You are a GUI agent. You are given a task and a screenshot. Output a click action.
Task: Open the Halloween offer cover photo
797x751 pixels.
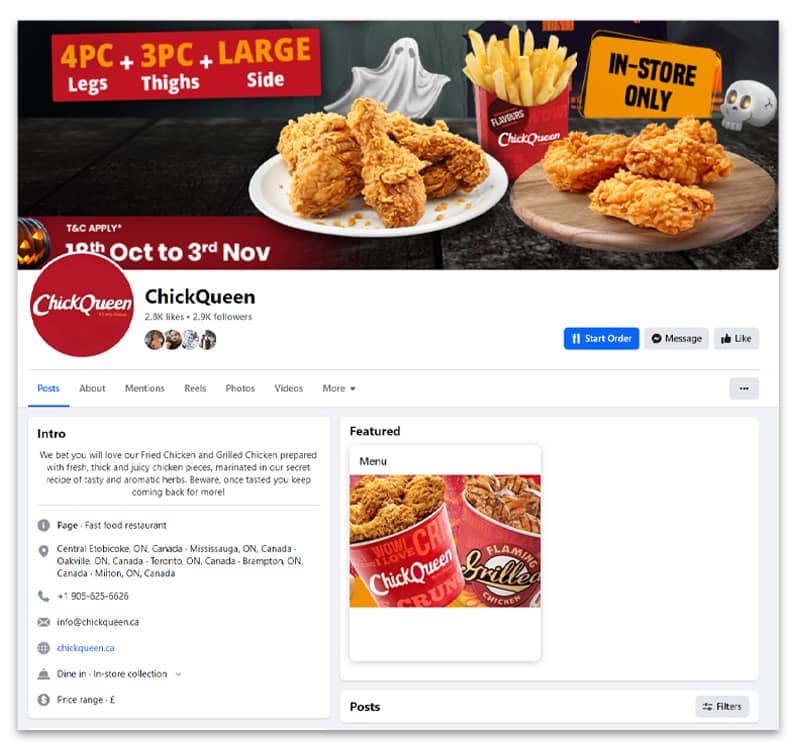click(x=398, y=145)
